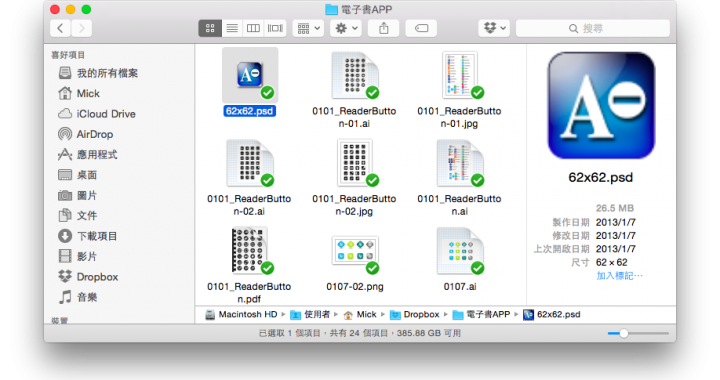
Task: Open 文件 in the sidebar
Action: coord(78,216)
